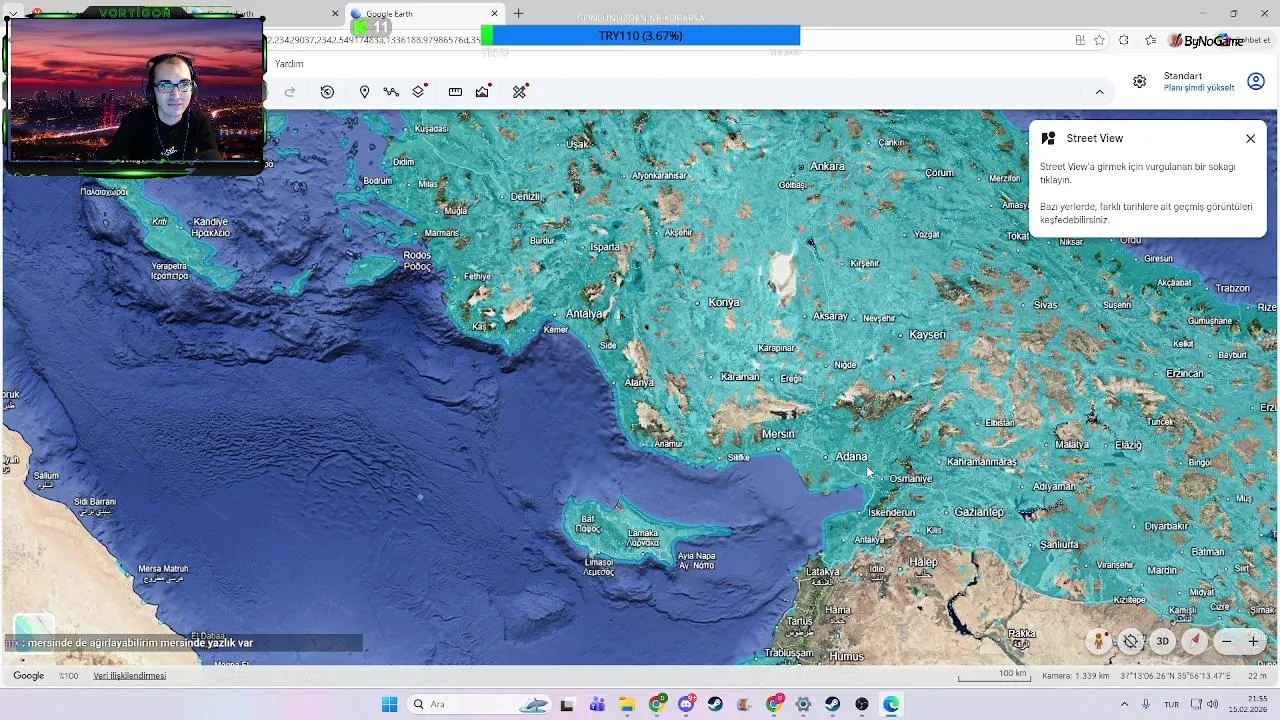Click the Kamera: 1.339 km readout
Screen dimensions: 1280x720
coord(1076,676)
